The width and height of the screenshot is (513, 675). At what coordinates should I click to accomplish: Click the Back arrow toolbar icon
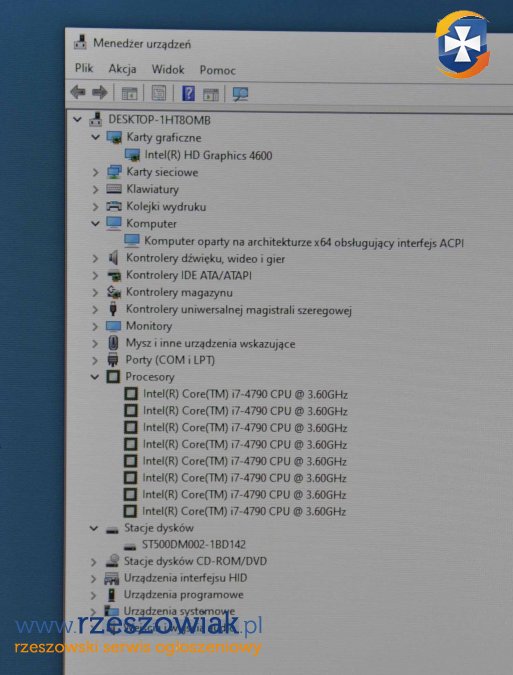[x=78, y=92]
